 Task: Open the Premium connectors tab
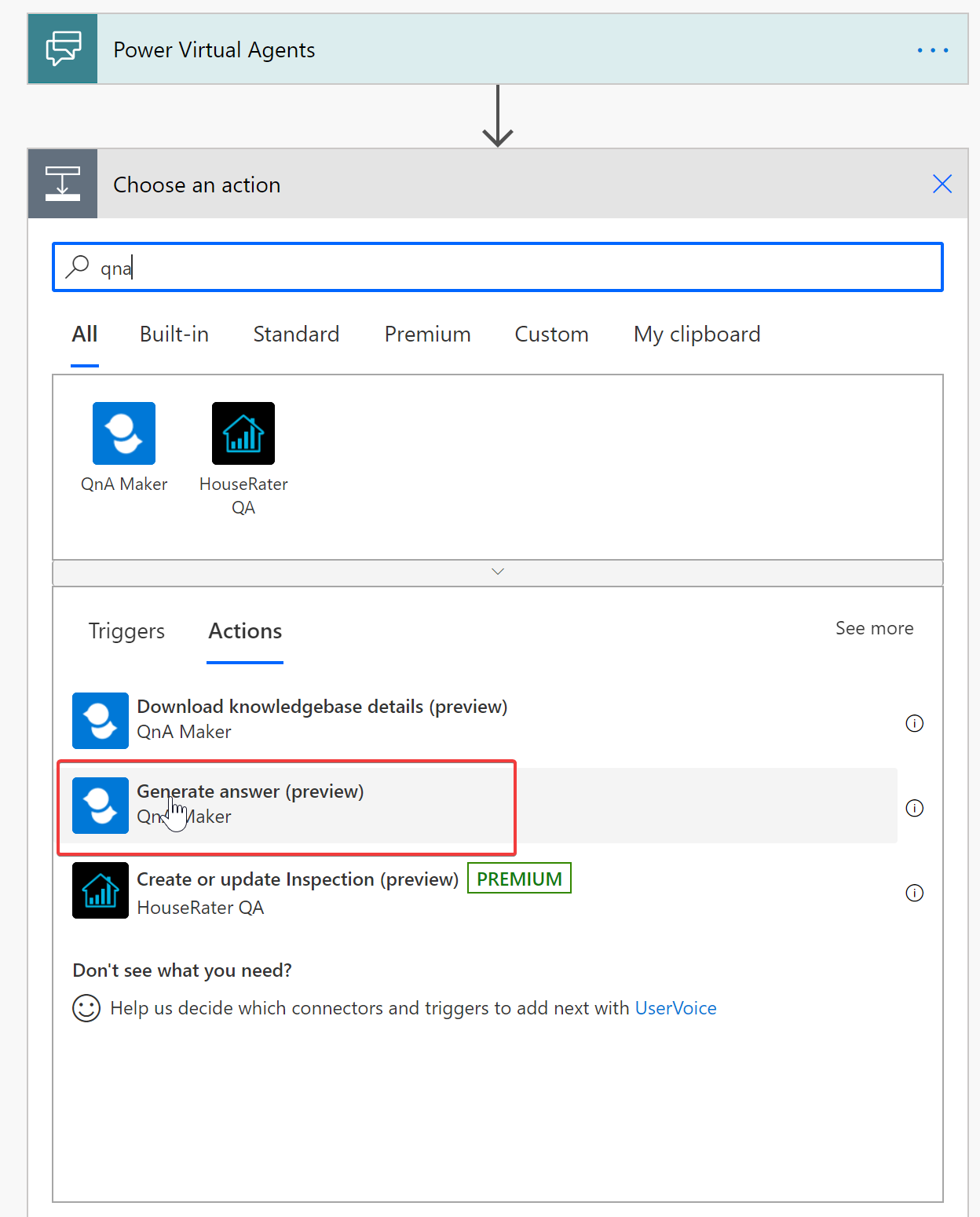(427, 334)
